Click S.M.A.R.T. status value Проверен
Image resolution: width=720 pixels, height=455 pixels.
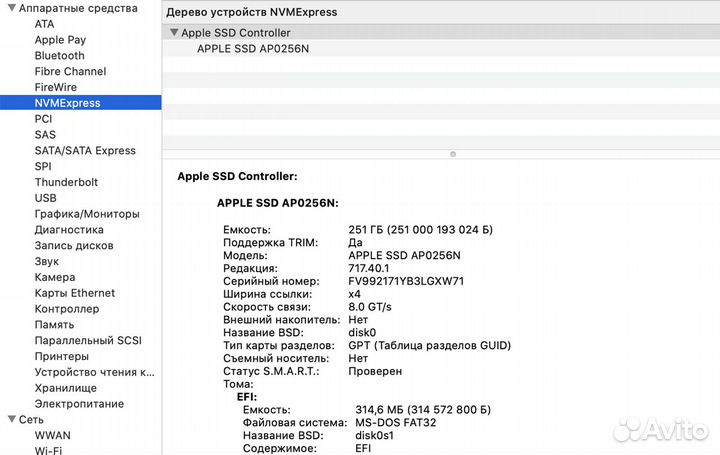tap(375, 371)
